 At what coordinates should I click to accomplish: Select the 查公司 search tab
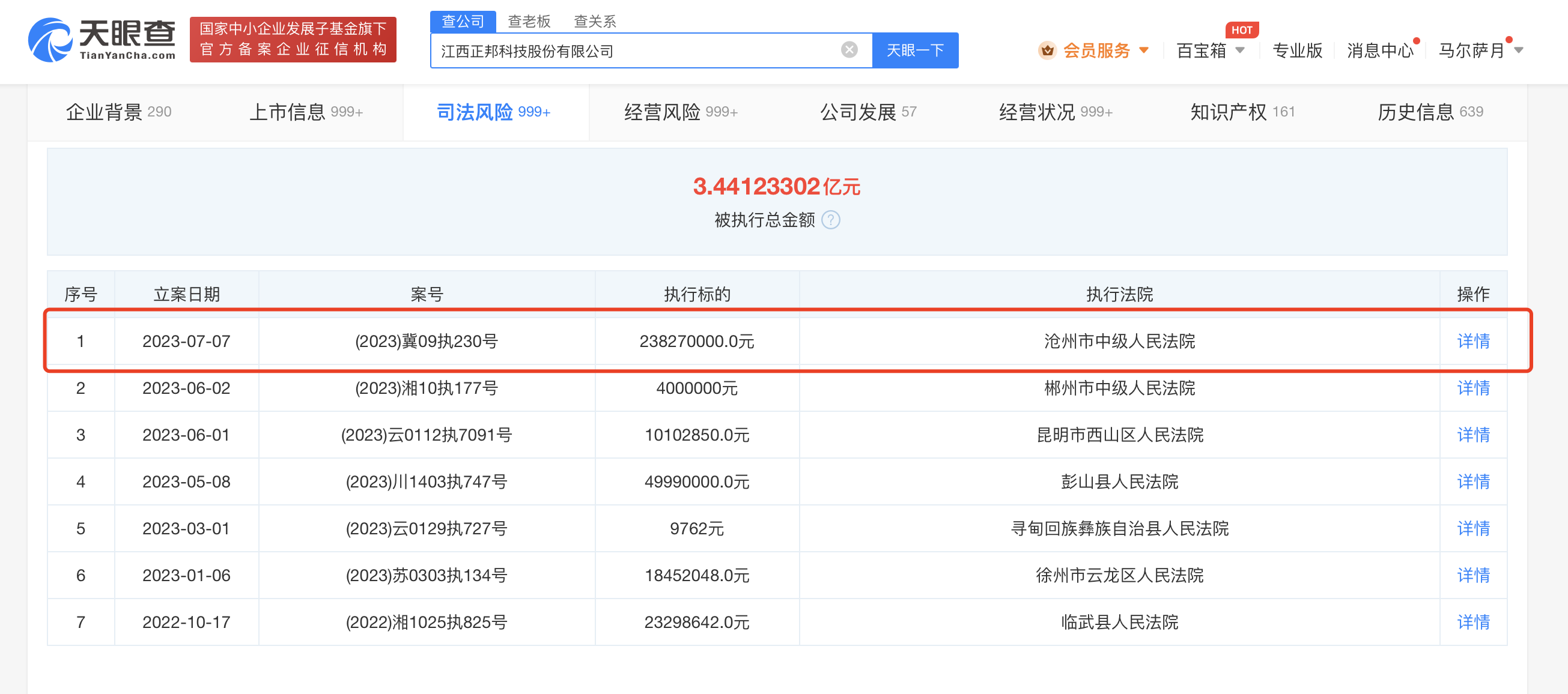coord(463,21)
